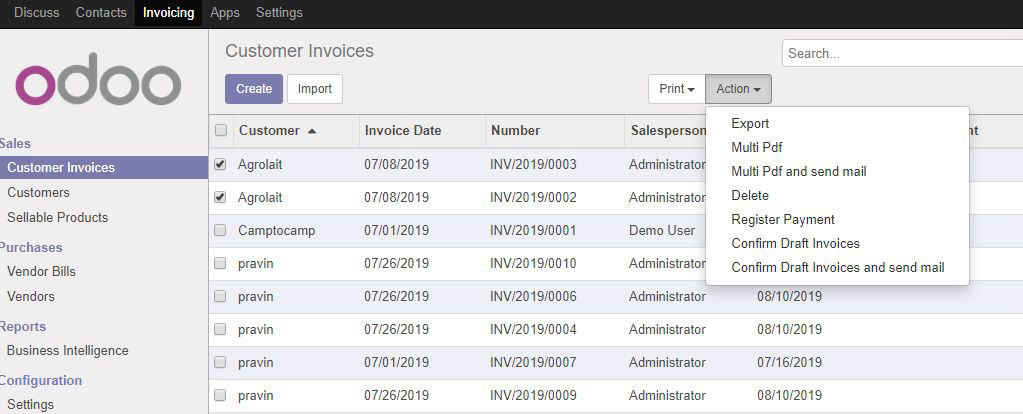1023x414 pixels.
Task: Open invoice INV/2019/0001
Action: [x=534, y=230]
